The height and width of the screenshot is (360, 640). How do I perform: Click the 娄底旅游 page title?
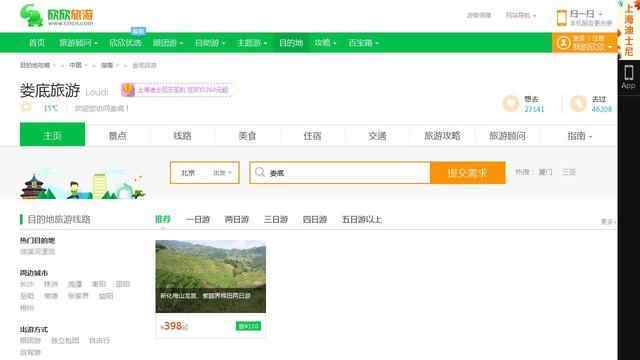(50, 91)
